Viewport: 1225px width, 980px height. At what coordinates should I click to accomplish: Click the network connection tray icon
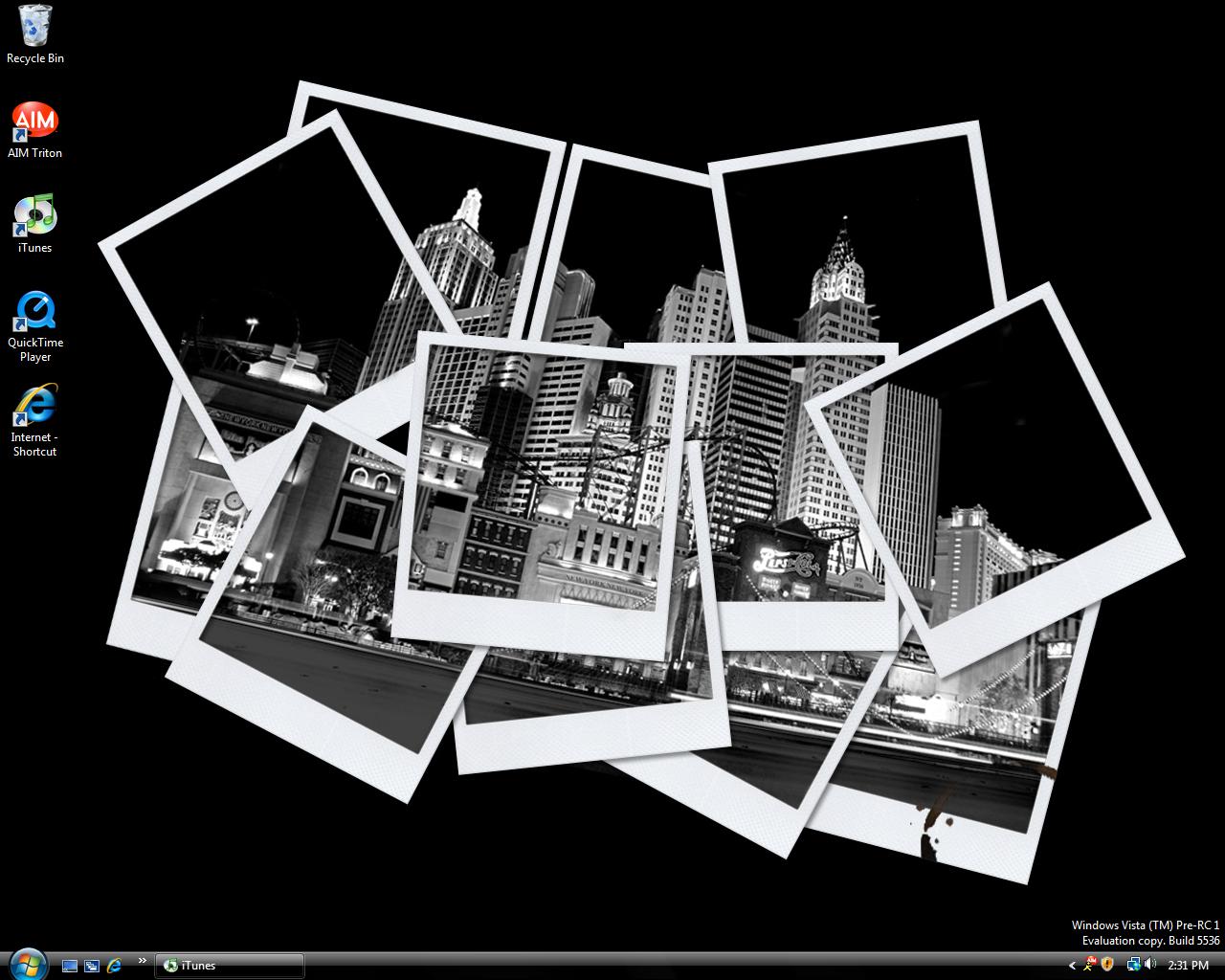pos(1133,965)
